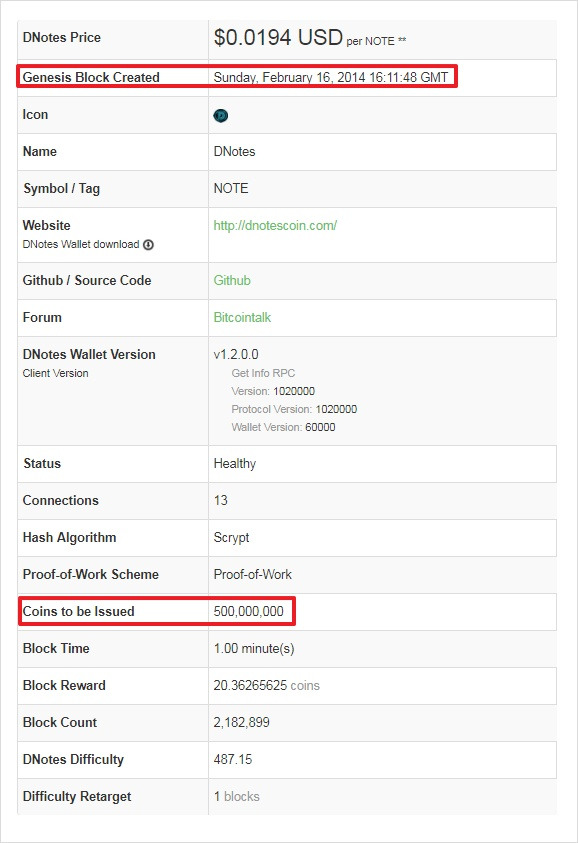This screenshot has width=578, height=843.
Task: Click the Block Count 2,182,899 value
Action: pos(241,722)
